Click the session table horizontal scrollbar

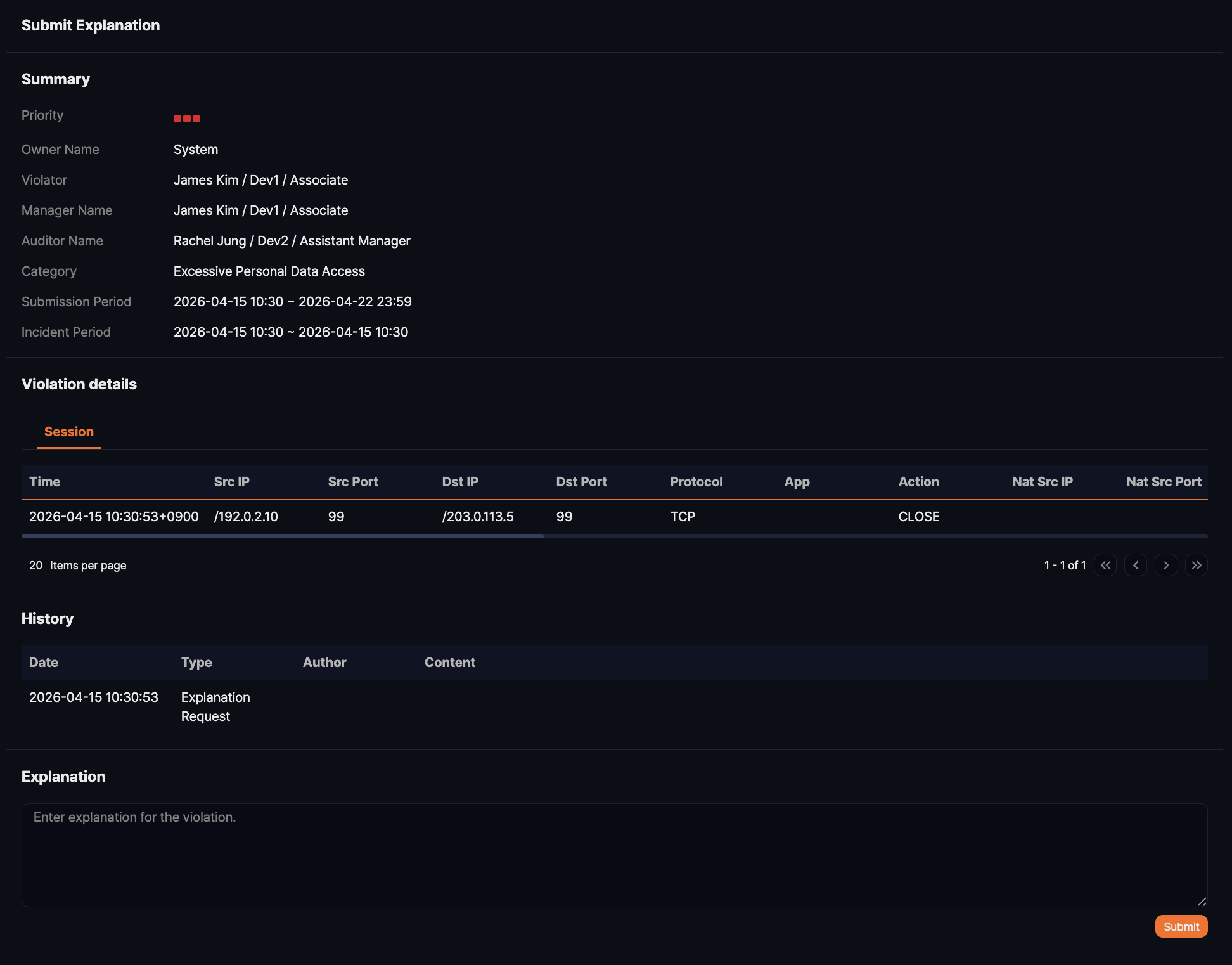tap(283, 536)
